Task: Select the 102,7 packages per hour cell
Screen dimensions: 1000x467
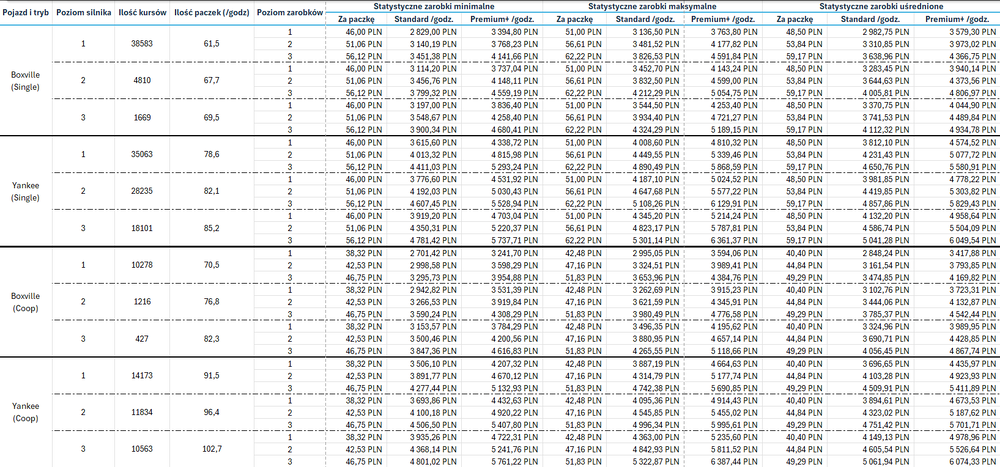Action: tap(211, 449)
